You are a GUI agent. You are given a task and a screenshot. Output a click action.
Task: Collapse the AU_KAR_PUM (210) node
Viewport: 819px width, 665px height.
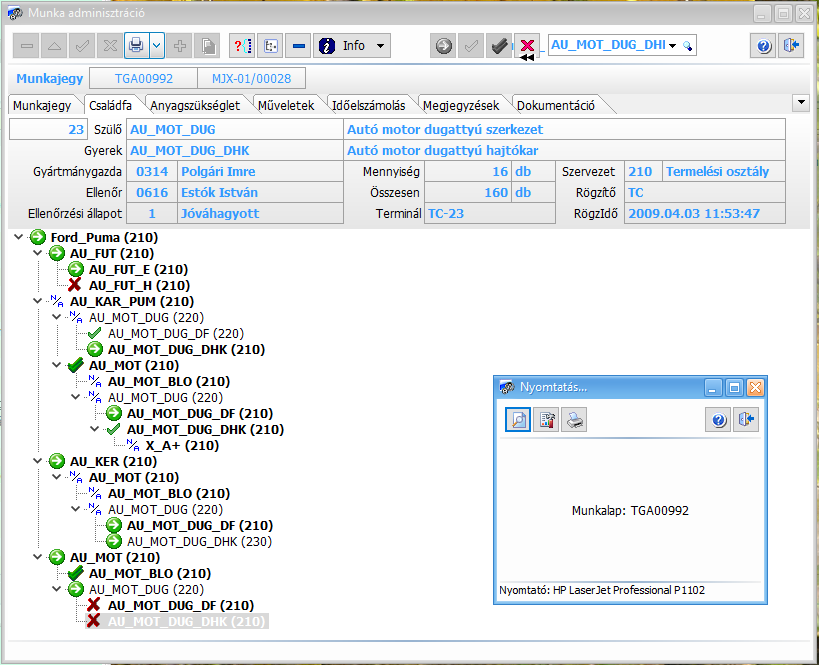tap(38, 301)
